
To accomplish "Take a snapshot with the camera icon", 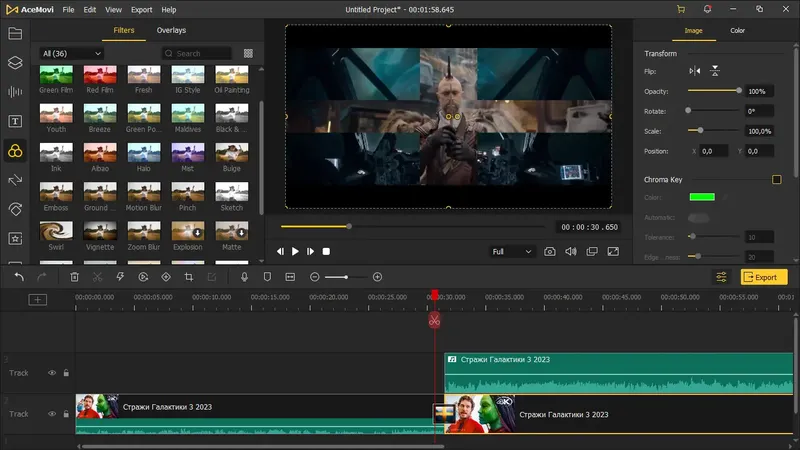I will 550,252.
